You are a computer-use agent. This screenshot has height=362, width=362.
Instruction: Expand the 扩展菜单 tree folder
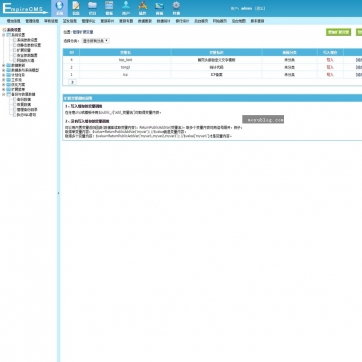point(4,89)
